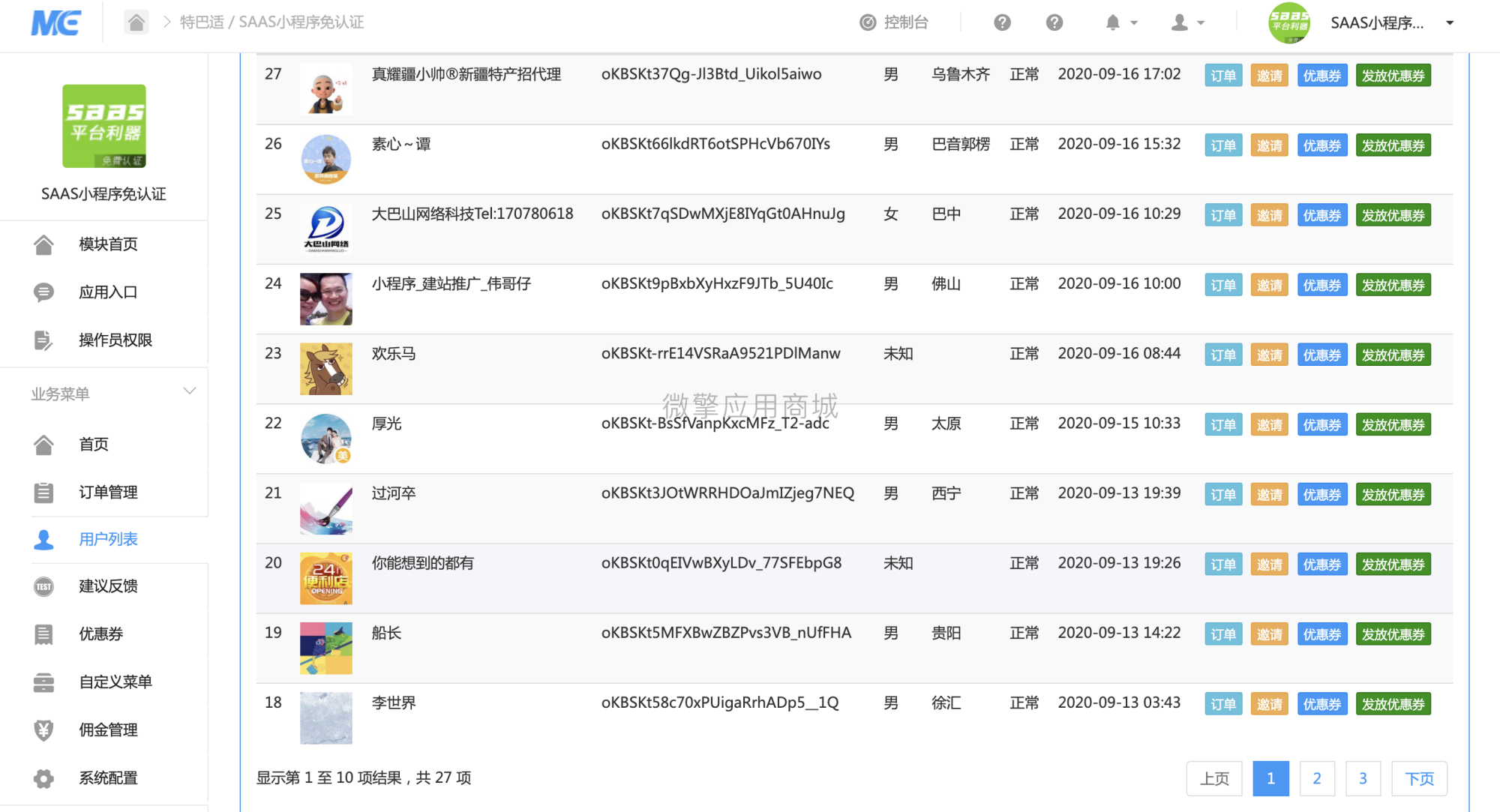Open the notification bell dropdown

pyautogui.click(x=1121, y=22)
